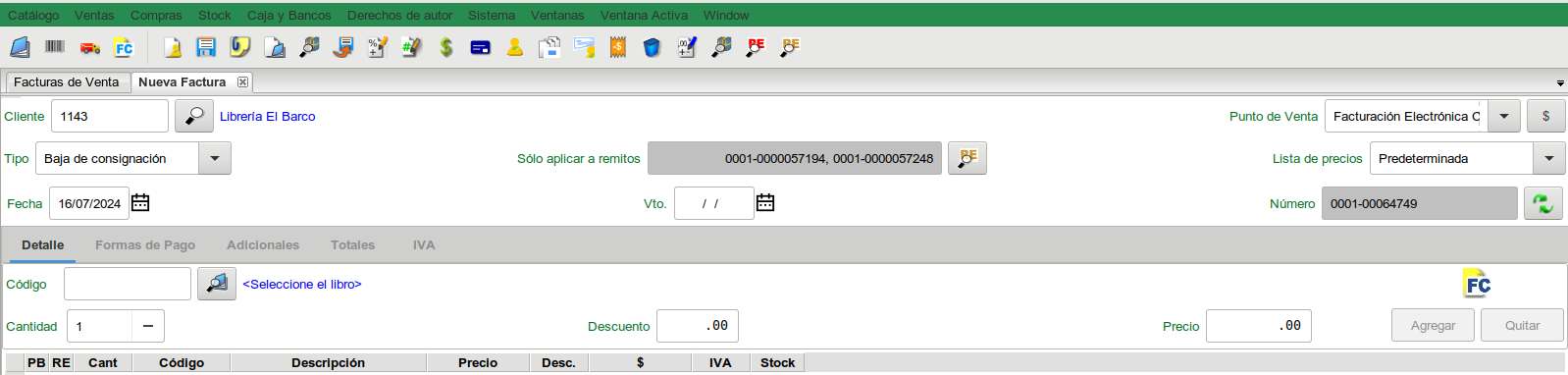The width and height of the screenshot is (1568, 375).
Task: Search book with the Código lookup button
Action: [x=217, y=284]
